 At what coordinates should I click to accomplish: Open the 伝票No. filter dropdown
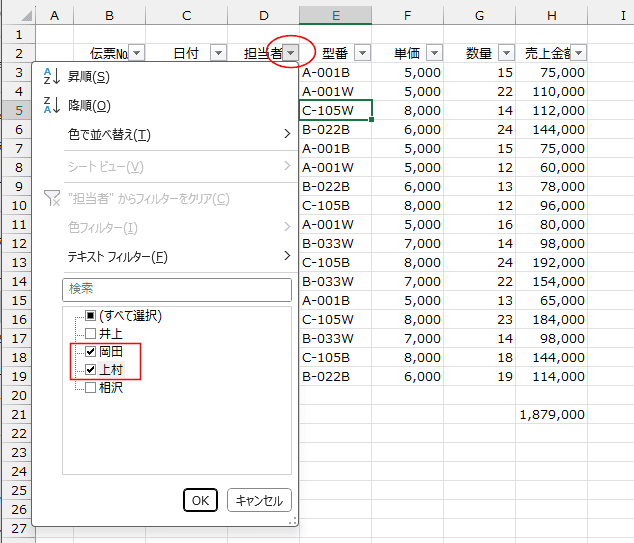pyautogui.click(x=137, y=53)
